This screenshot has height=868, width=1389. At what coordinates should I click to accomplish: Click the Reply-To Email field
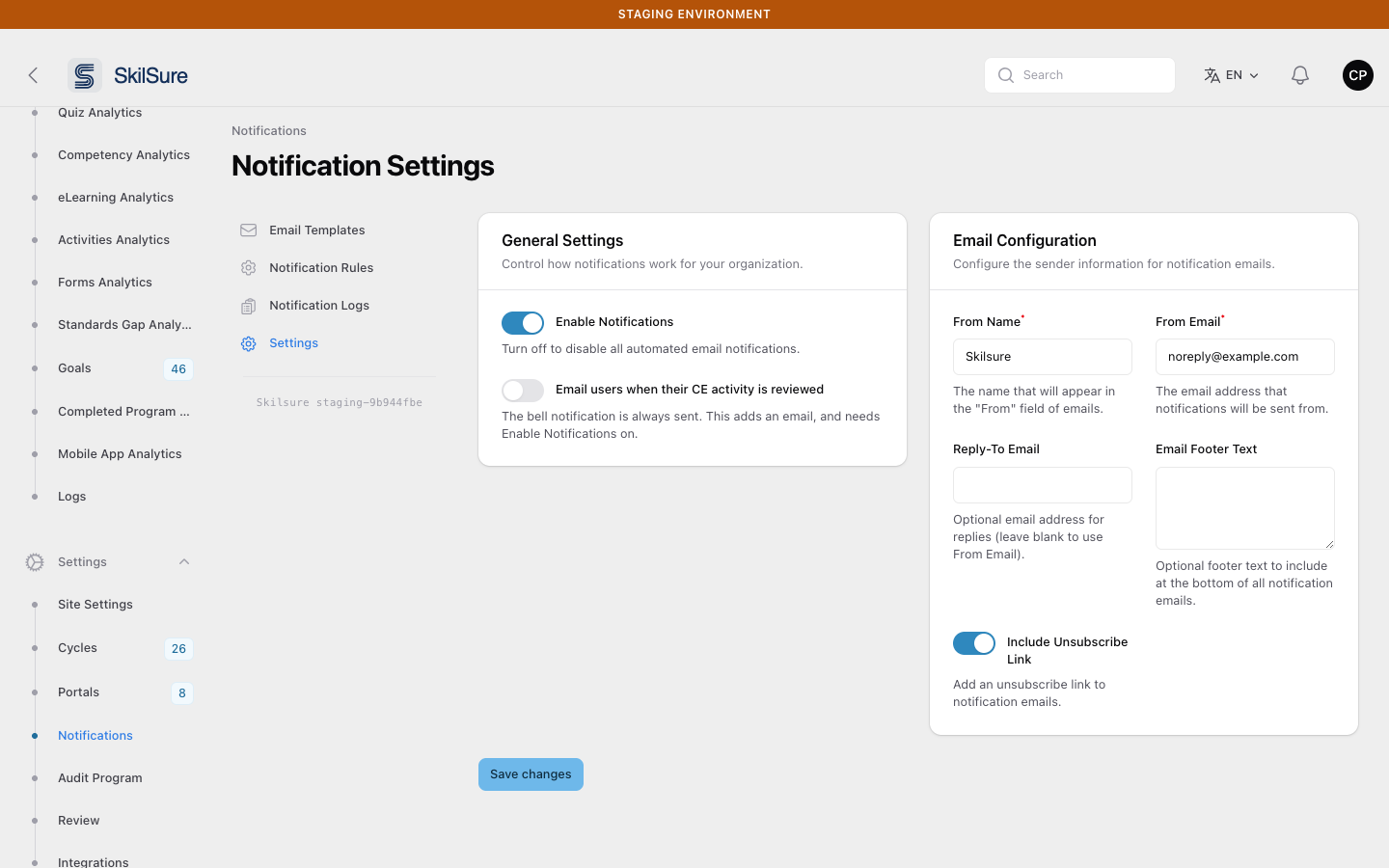pos(1043,485)
